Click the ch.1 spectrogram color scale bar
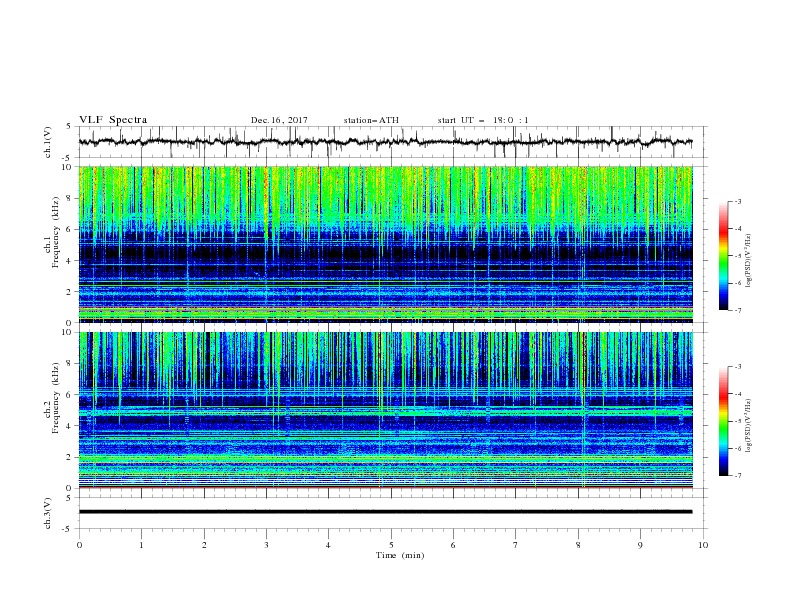Viewport: 792px width, 612px height. pos(723,256)
